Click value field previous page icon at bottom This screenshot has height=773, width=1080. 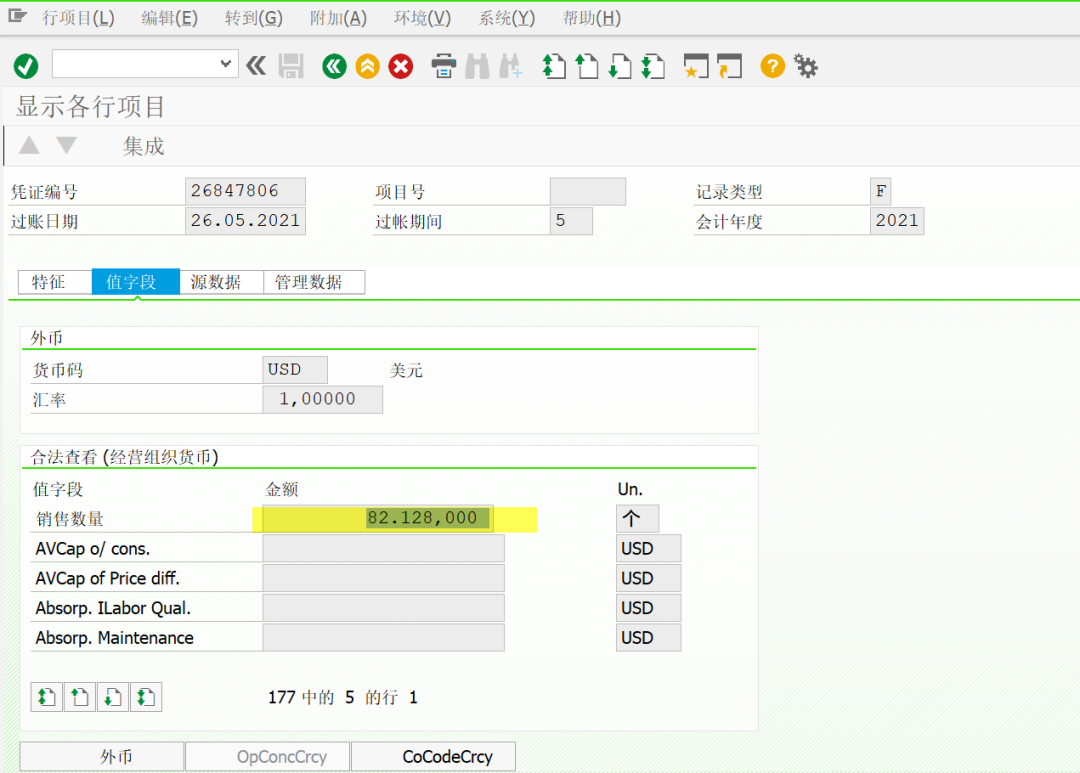coord(80,697)
